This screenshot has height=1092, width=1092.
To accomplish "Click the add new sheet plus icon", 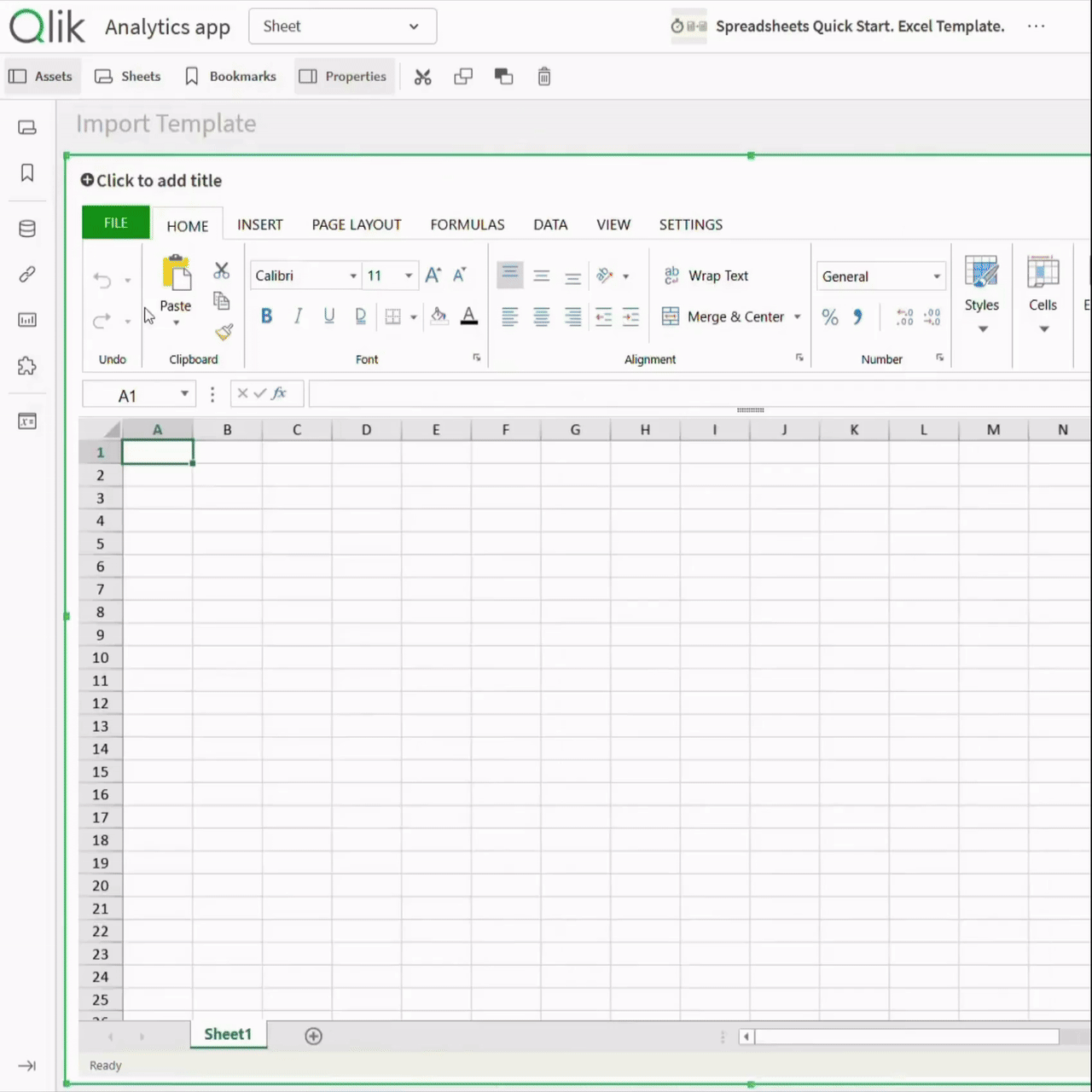I will pyautogui.click(x=313, y=1036).
